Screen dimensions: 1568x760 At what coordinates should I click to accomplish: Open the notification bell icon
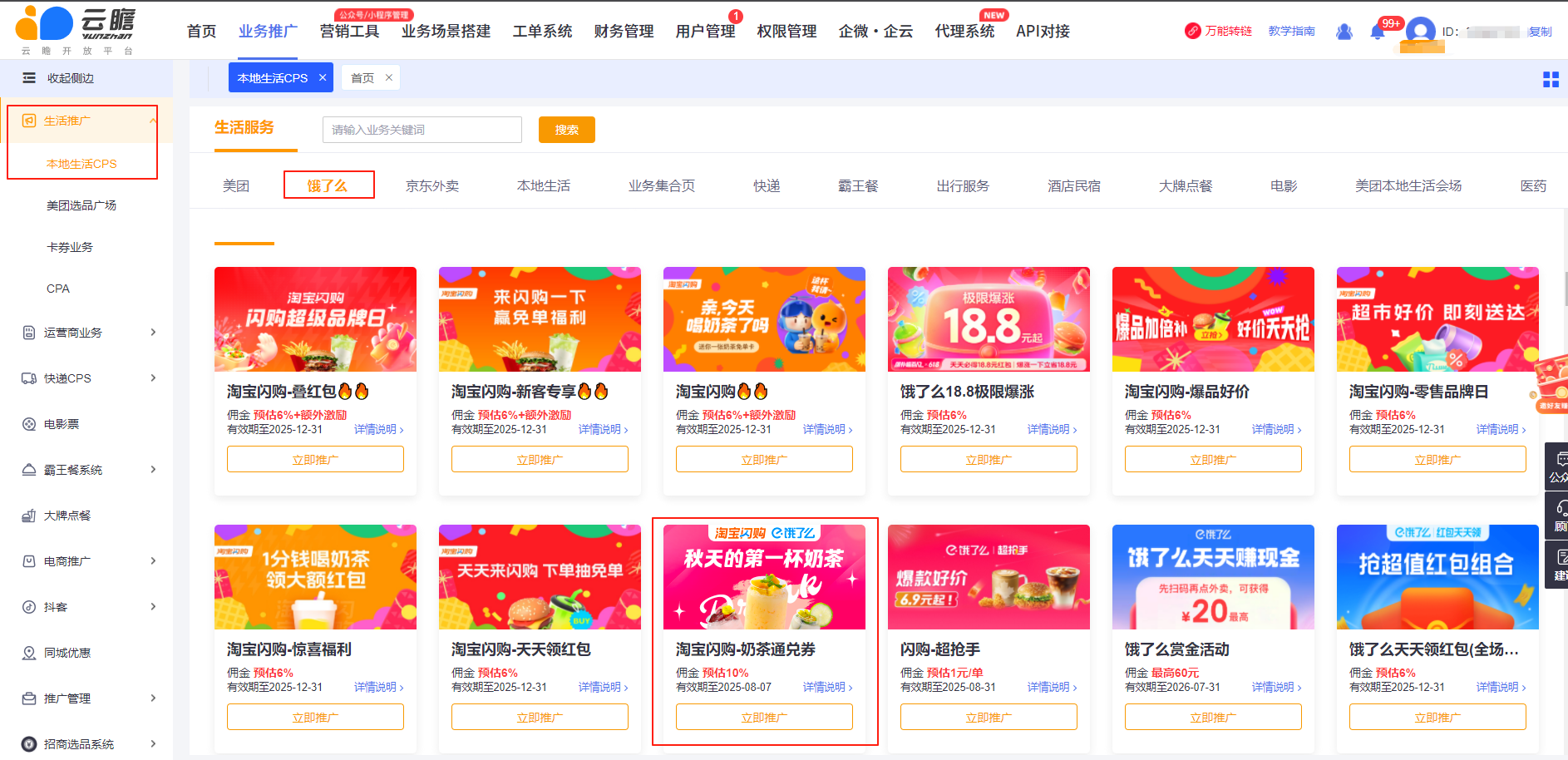point(1378,32)
